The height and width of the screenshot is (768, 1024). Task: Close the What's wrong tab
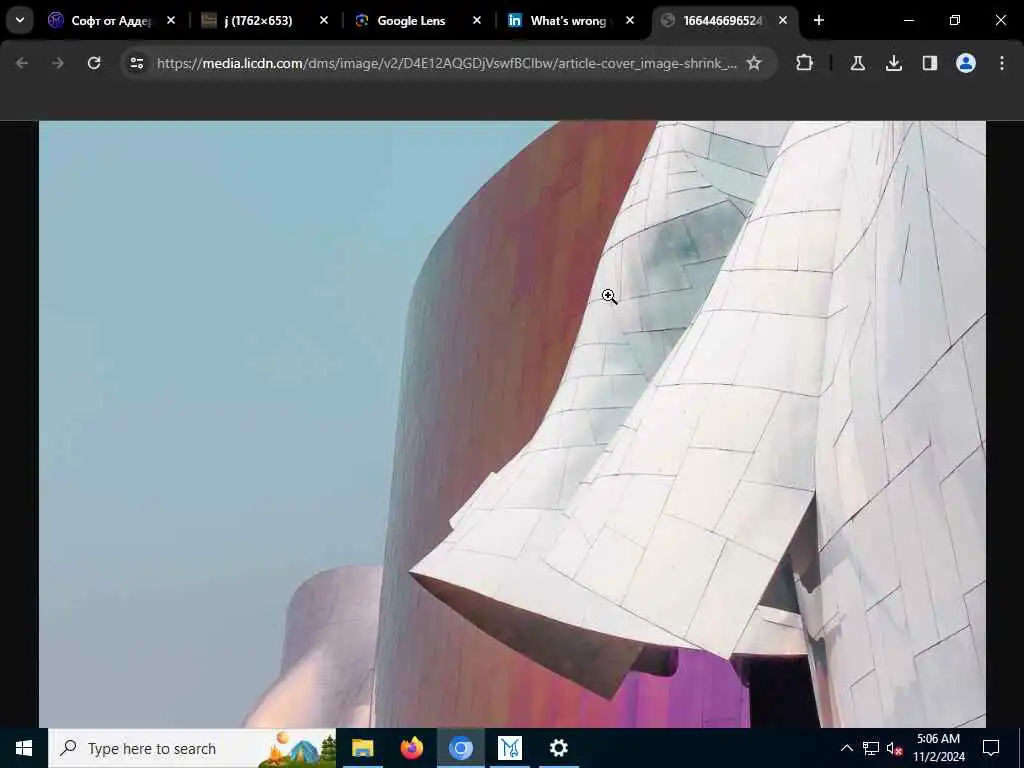tap(630, 20)
